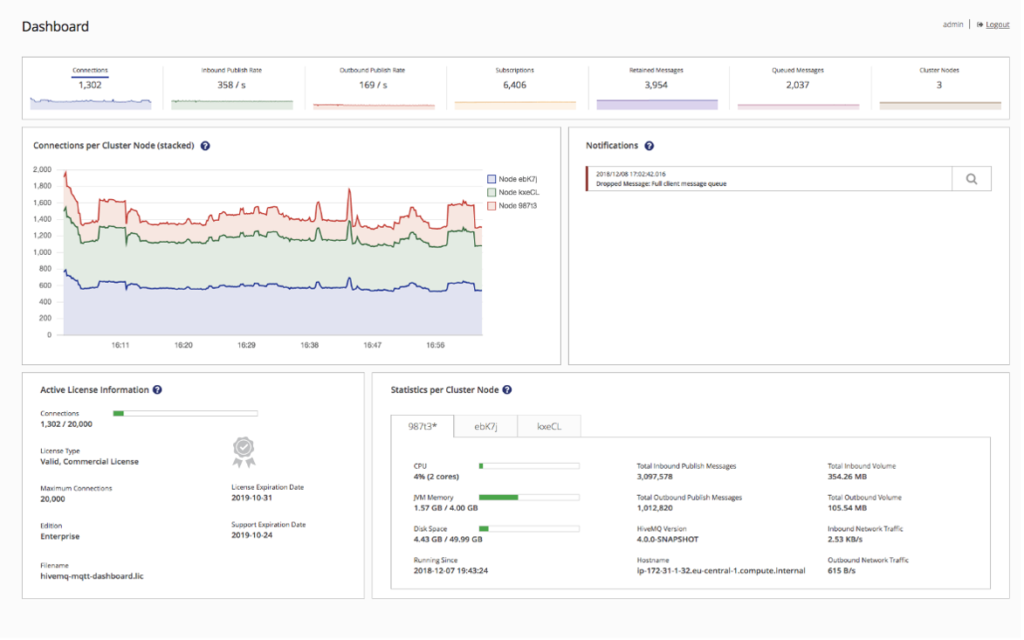Select the Connections metric tab
Screen dimensions: 1024x640
[90, 86]
